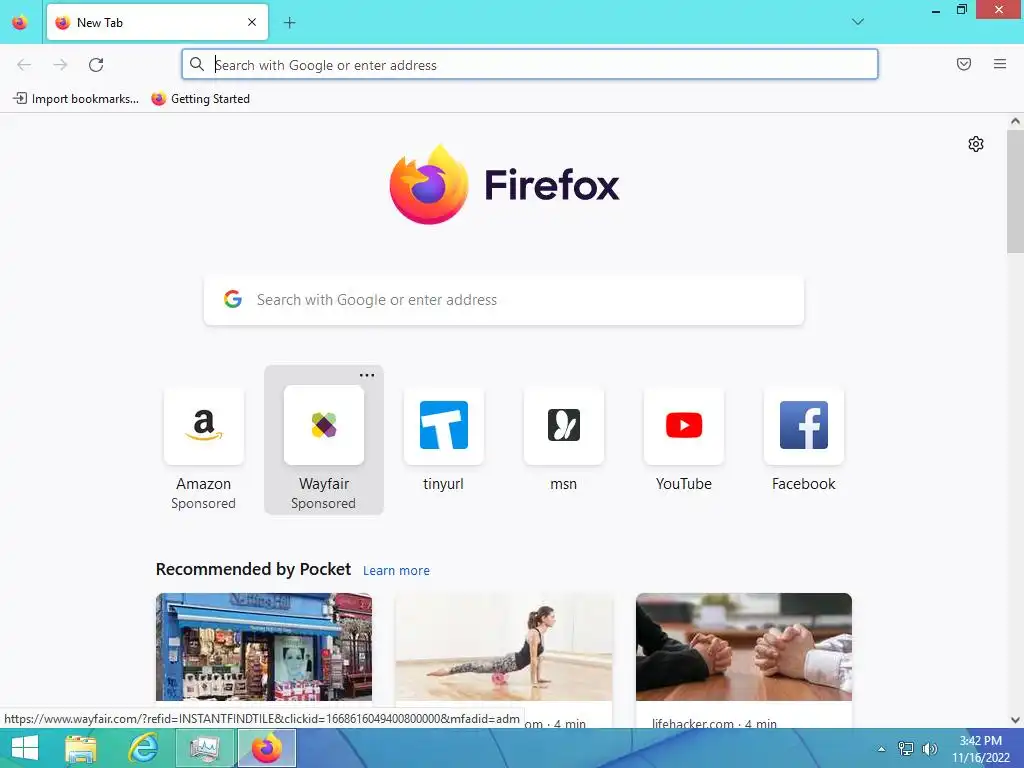
Task: Click the magnifier icon in address bar
Action: [x=197, y=64]
